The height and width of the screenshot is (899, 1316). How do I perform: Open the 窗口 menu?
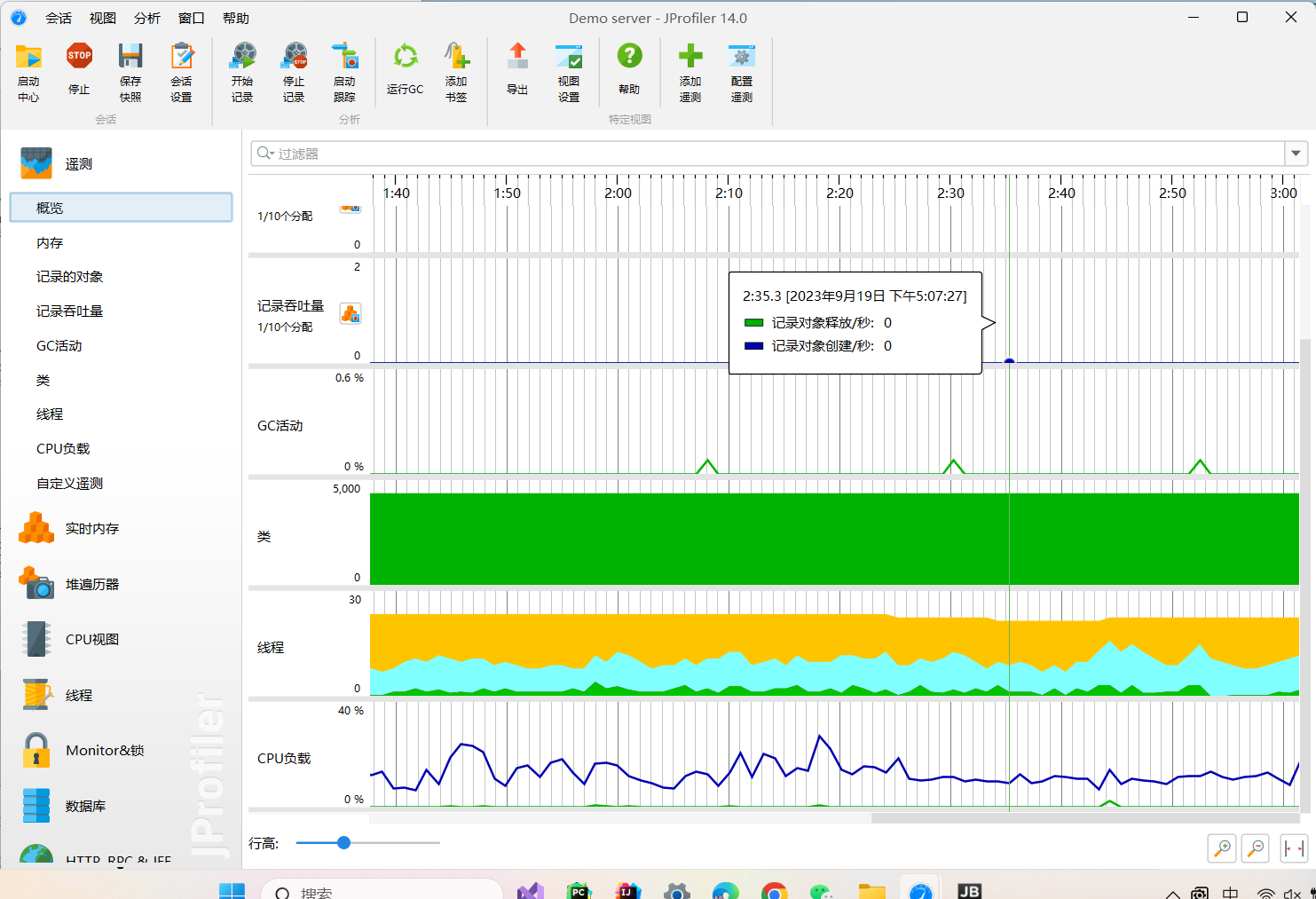click(192, 18)
